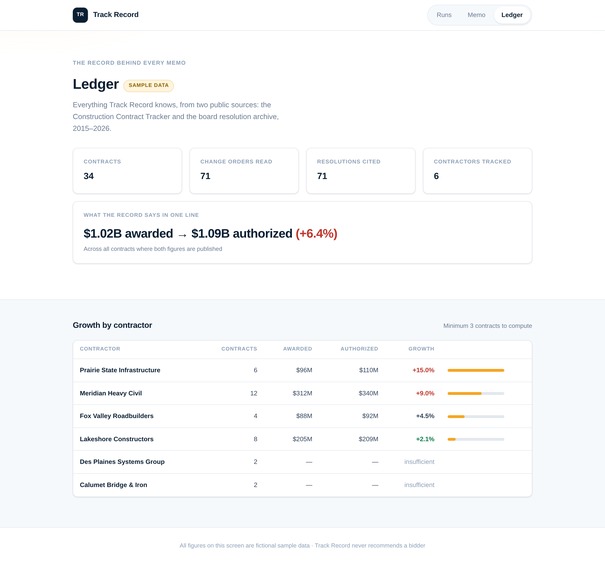Select Des Plaines Systems Group row
The image size is (605, 573).
[302, 462]
